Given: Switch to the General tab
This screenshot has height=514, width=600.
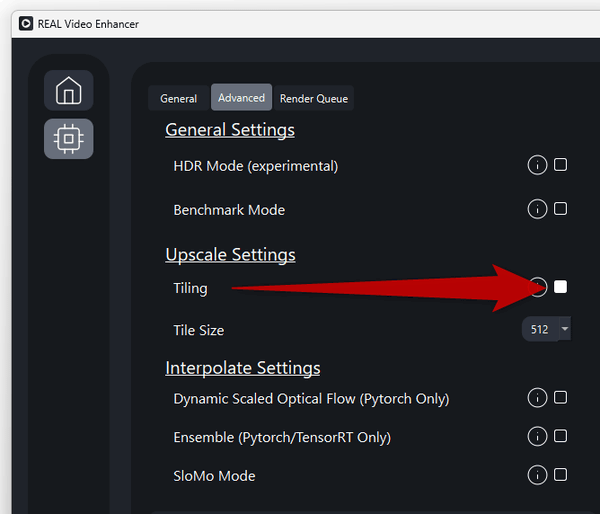Looking at the screenshot, I should pyautogui.click(x=178, y=98).
